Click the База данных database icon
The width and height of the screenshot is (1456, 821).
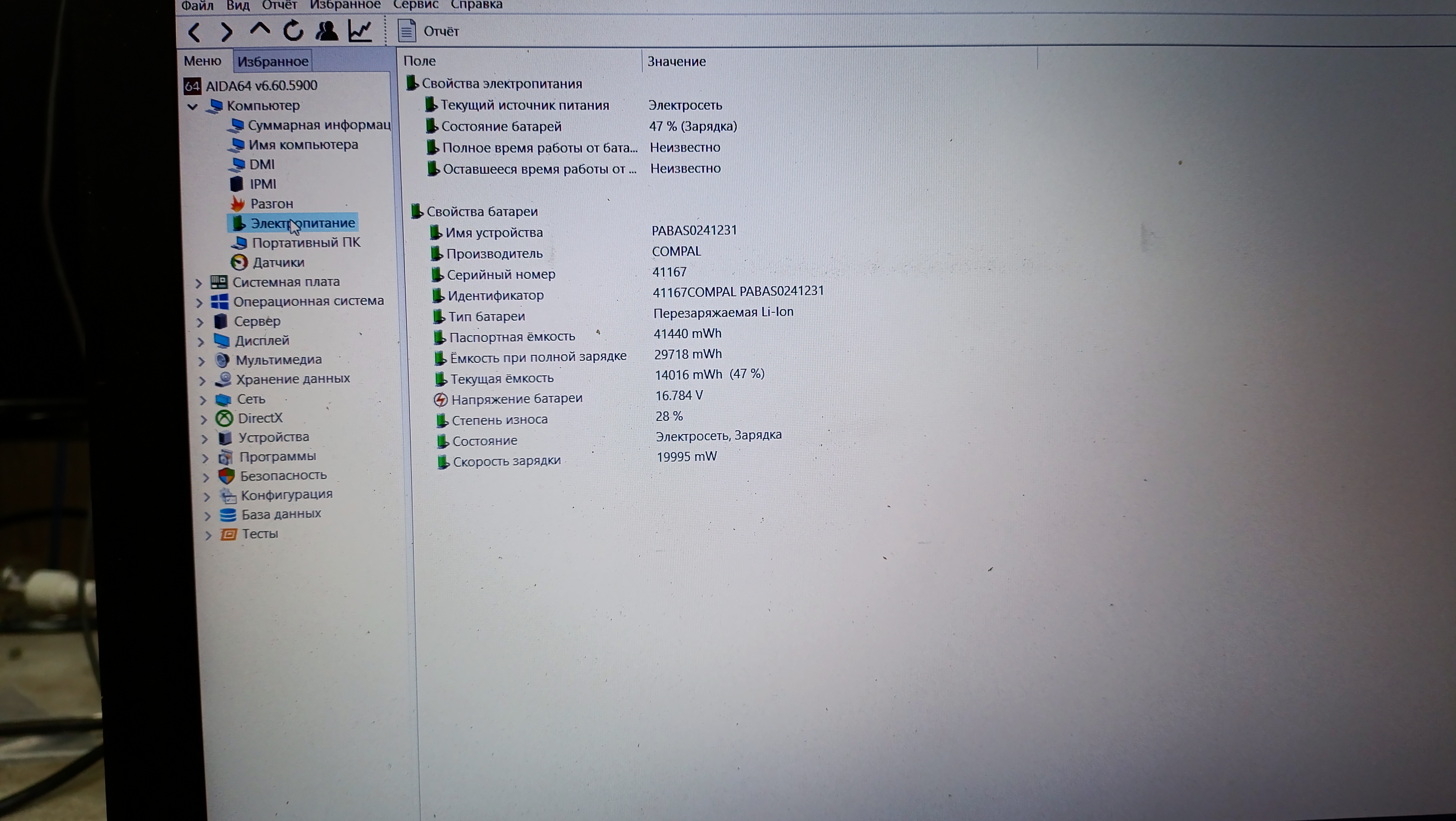[228, 515]
